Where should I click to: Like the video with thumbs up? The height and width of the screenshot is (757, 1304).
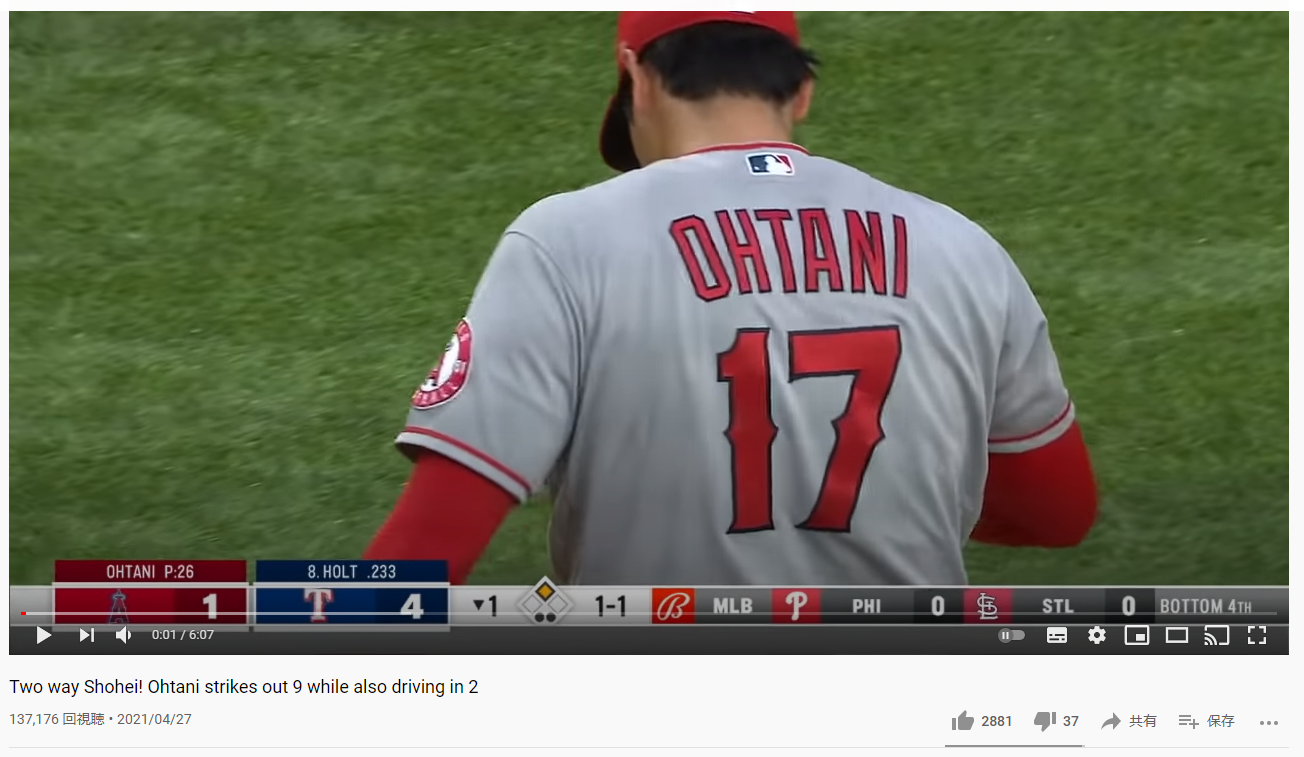point(982,721)
